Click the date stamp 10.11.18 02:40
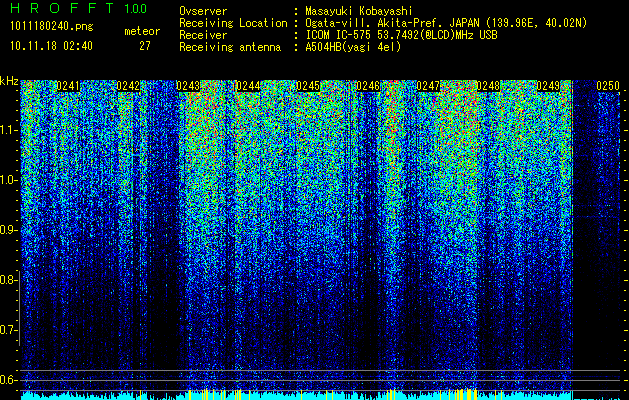The width and height of the screenshot is (629, 400). point(51,46)
